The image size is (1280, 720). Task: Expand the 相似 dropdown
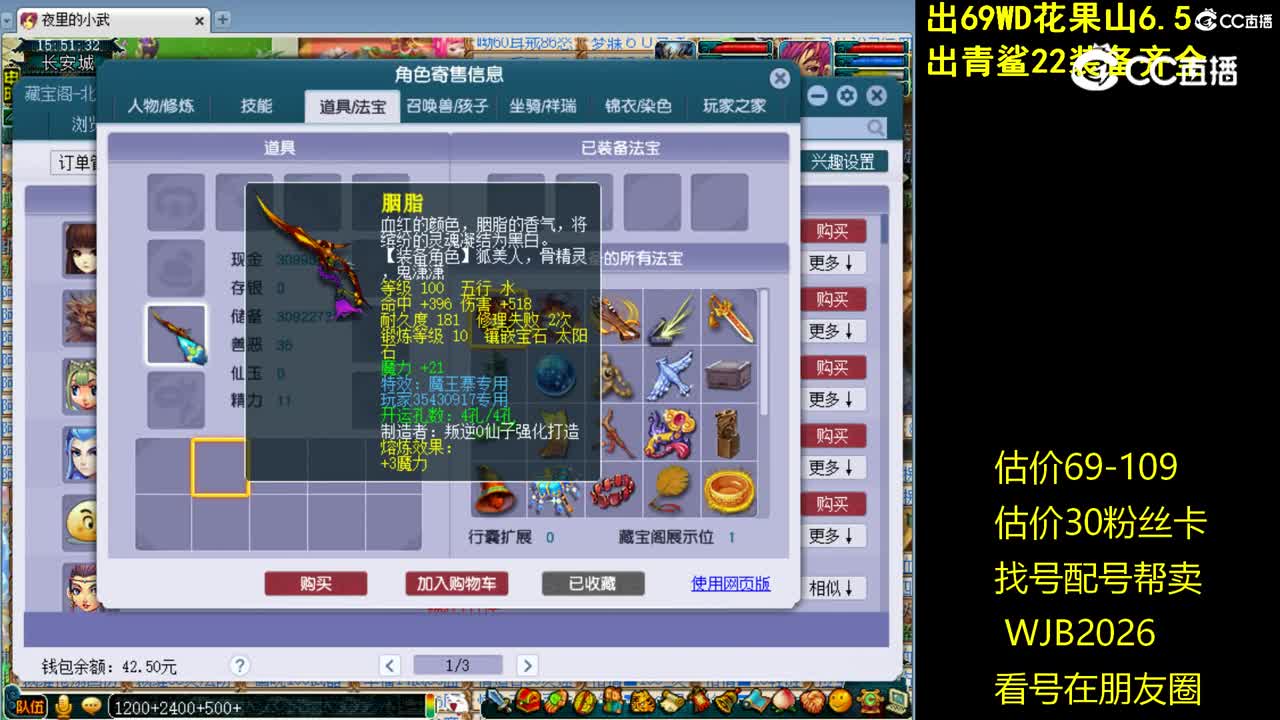point(832,588)
